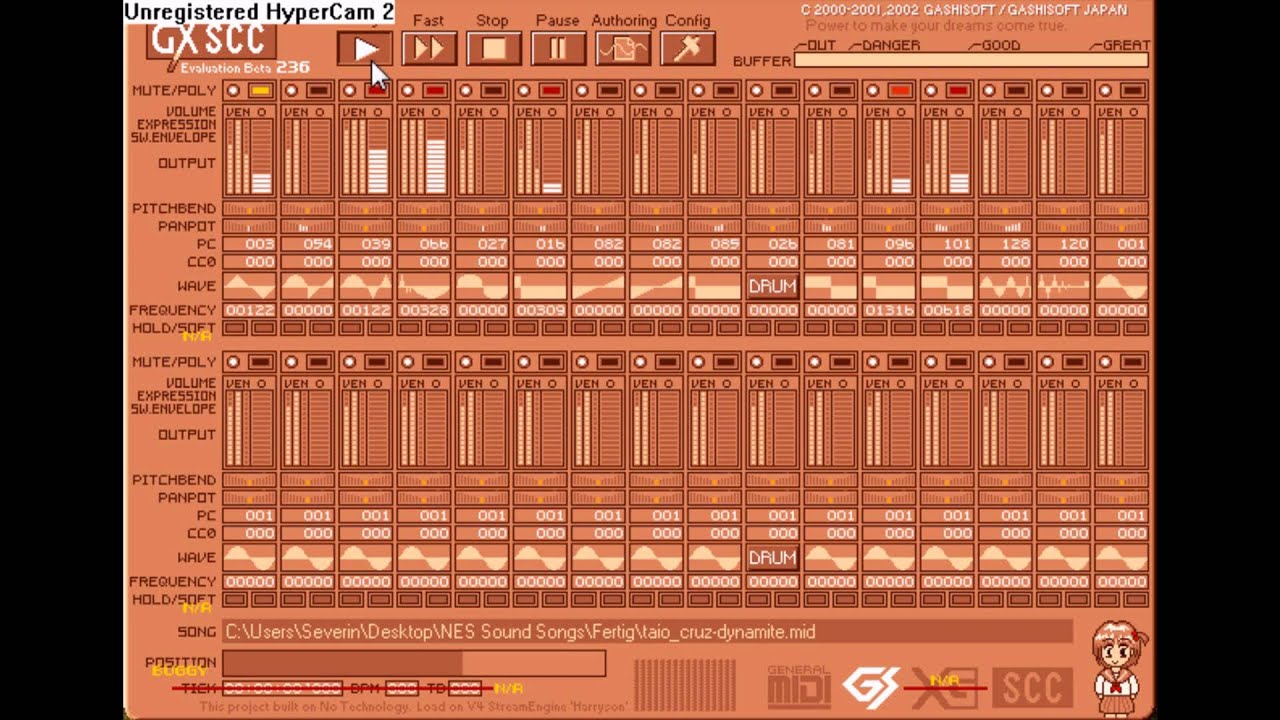The height and width of the screenshot is (720, 1280).
Task: Click the frequency value 00618
Action: [946, 311]
